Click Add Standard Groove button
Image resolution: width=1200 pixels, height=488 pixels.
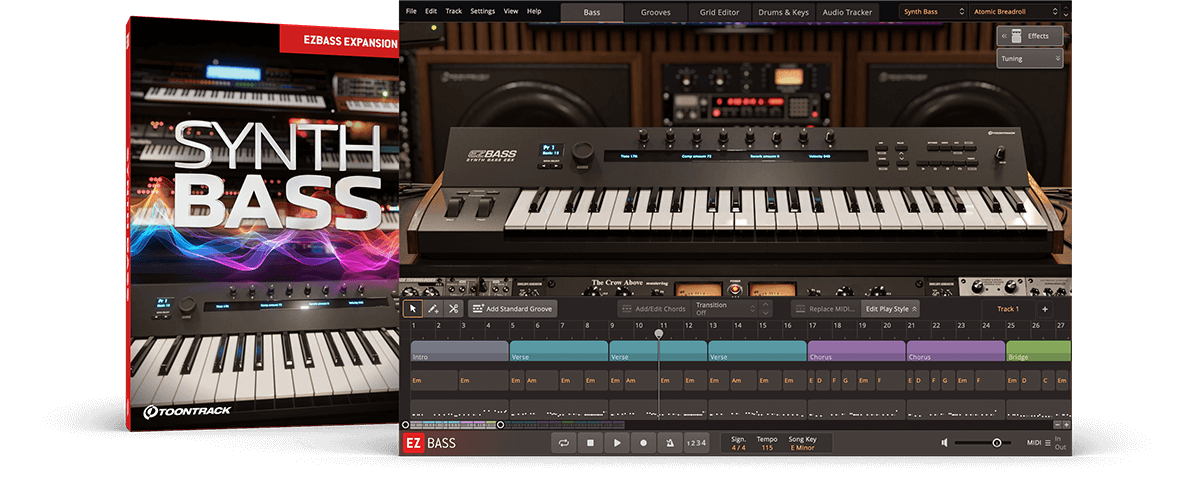coord(512,309)
